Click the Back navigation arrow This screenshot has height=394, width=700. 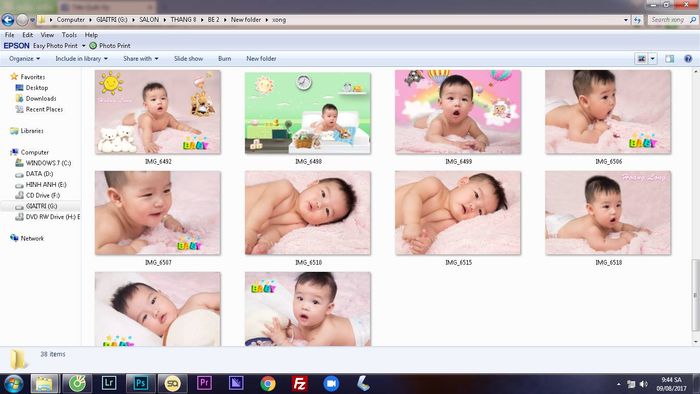8,20
